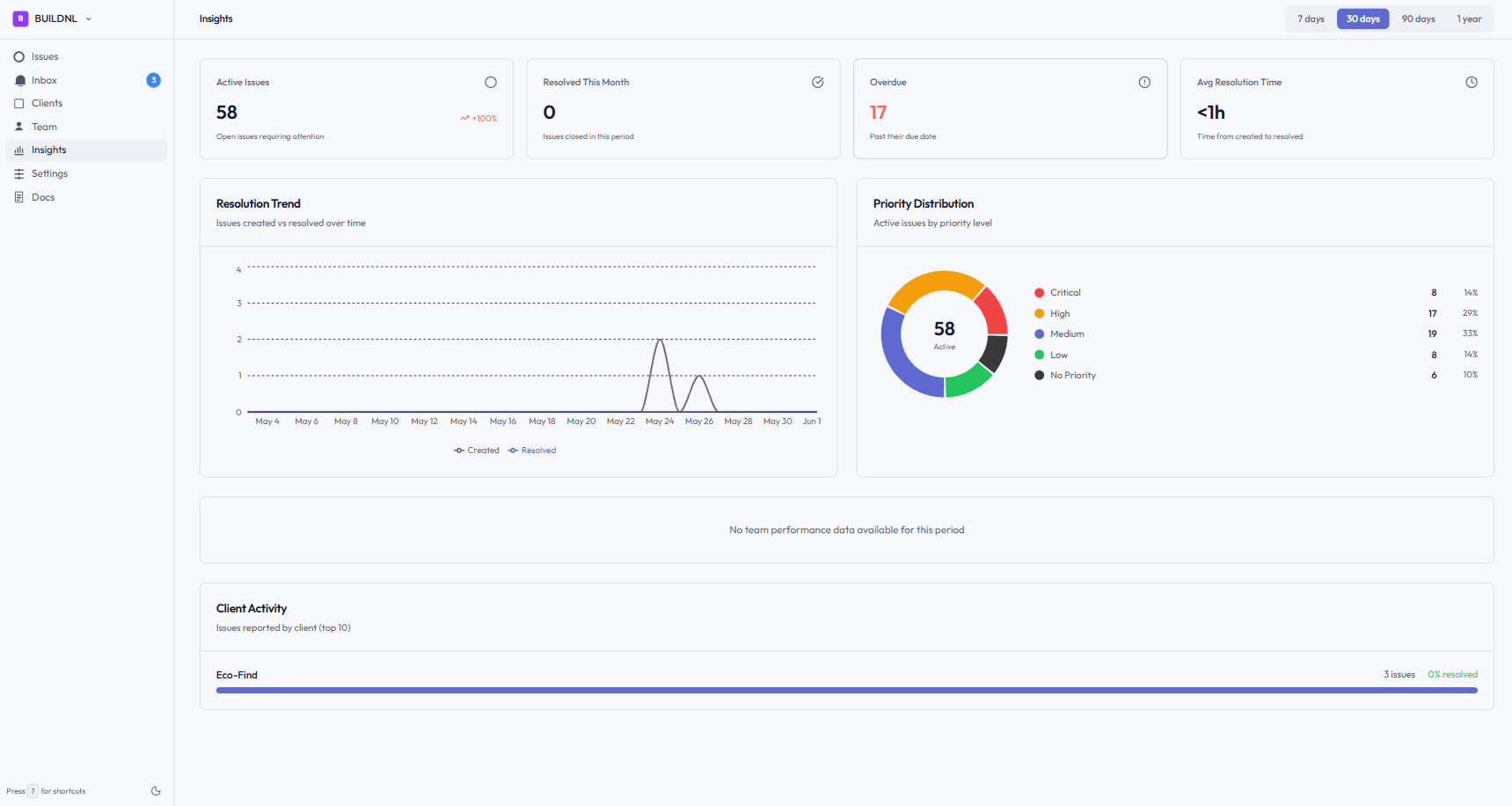1512x806 pixels.
Task: Click the Critical priority label
Action: point(1065,293)
